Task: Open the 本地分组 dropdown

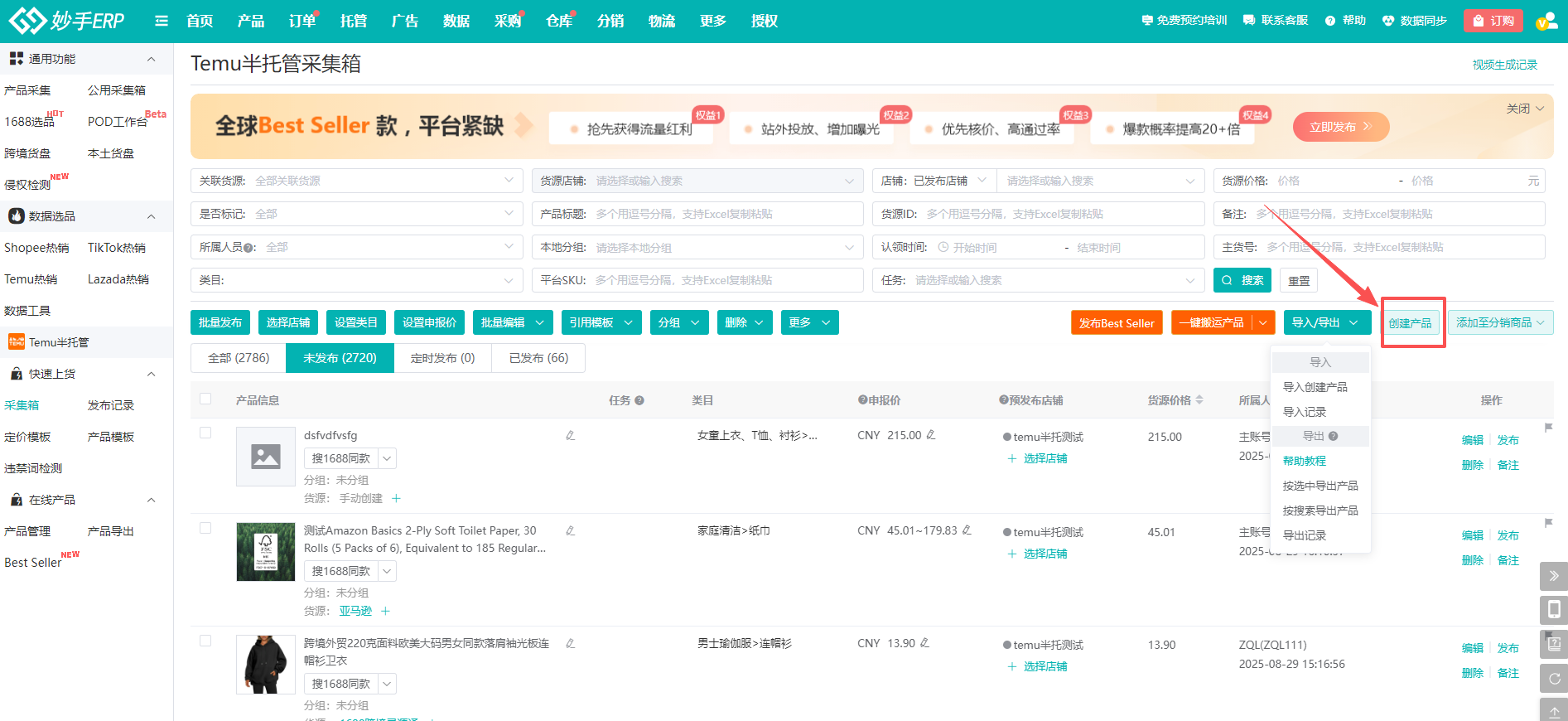Action: (697, 247)
